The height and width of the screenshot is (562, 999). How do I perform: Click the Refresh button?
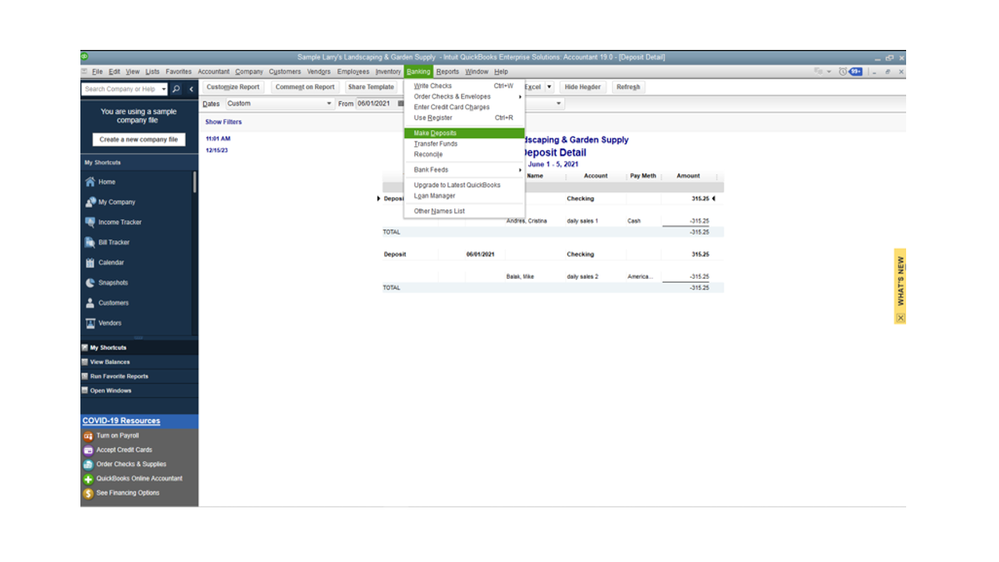tap(628, 87)
